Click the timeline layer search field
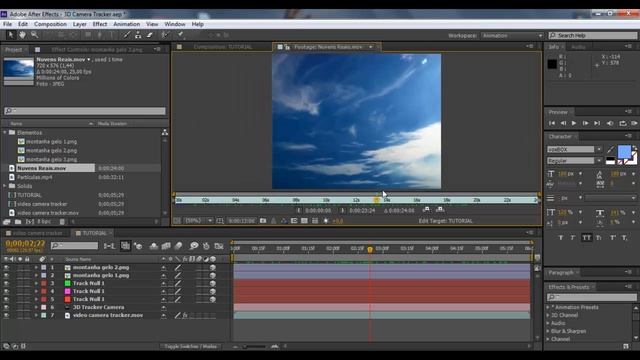 [74, 246]
